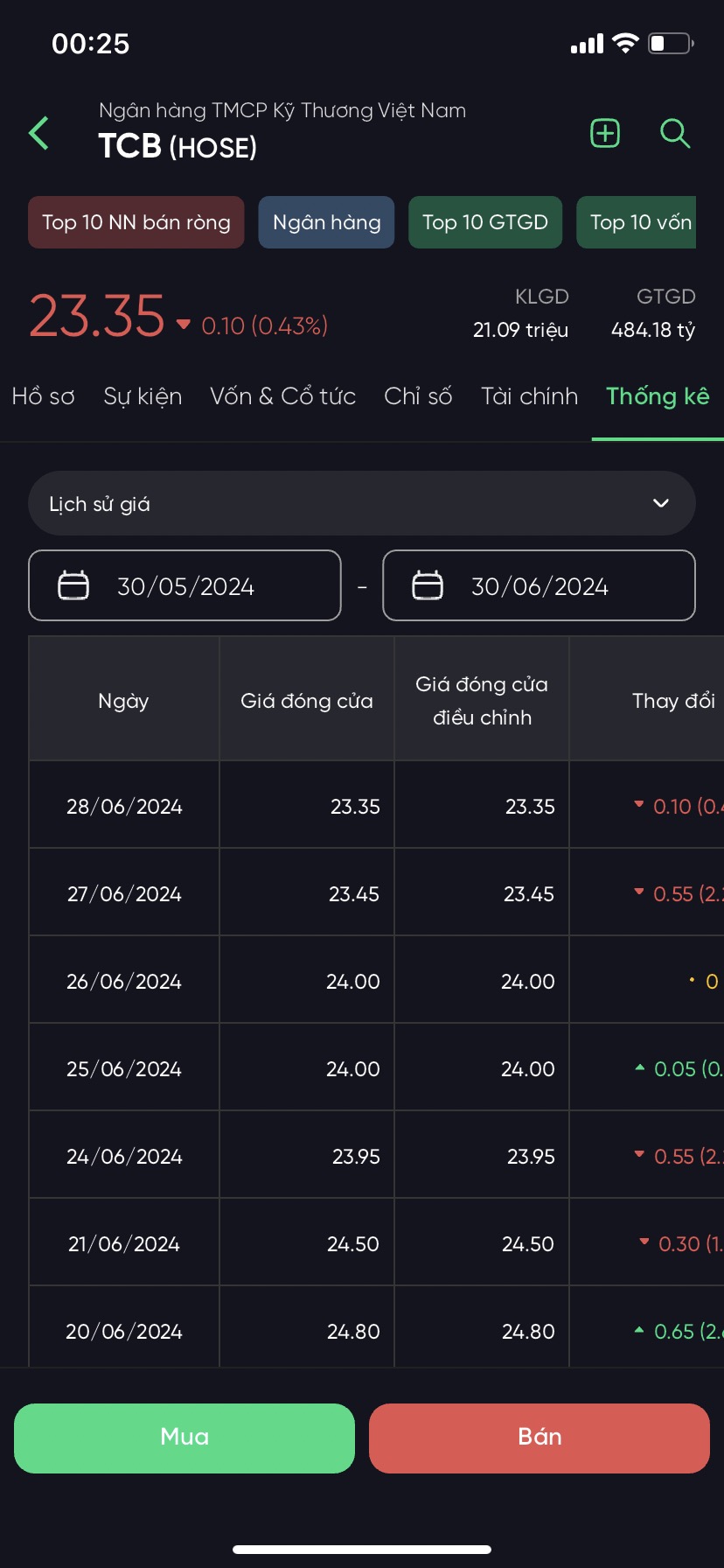724x1568 pixels.
Task: Select the Tài chính tab
Action: [x=529, y=396]
